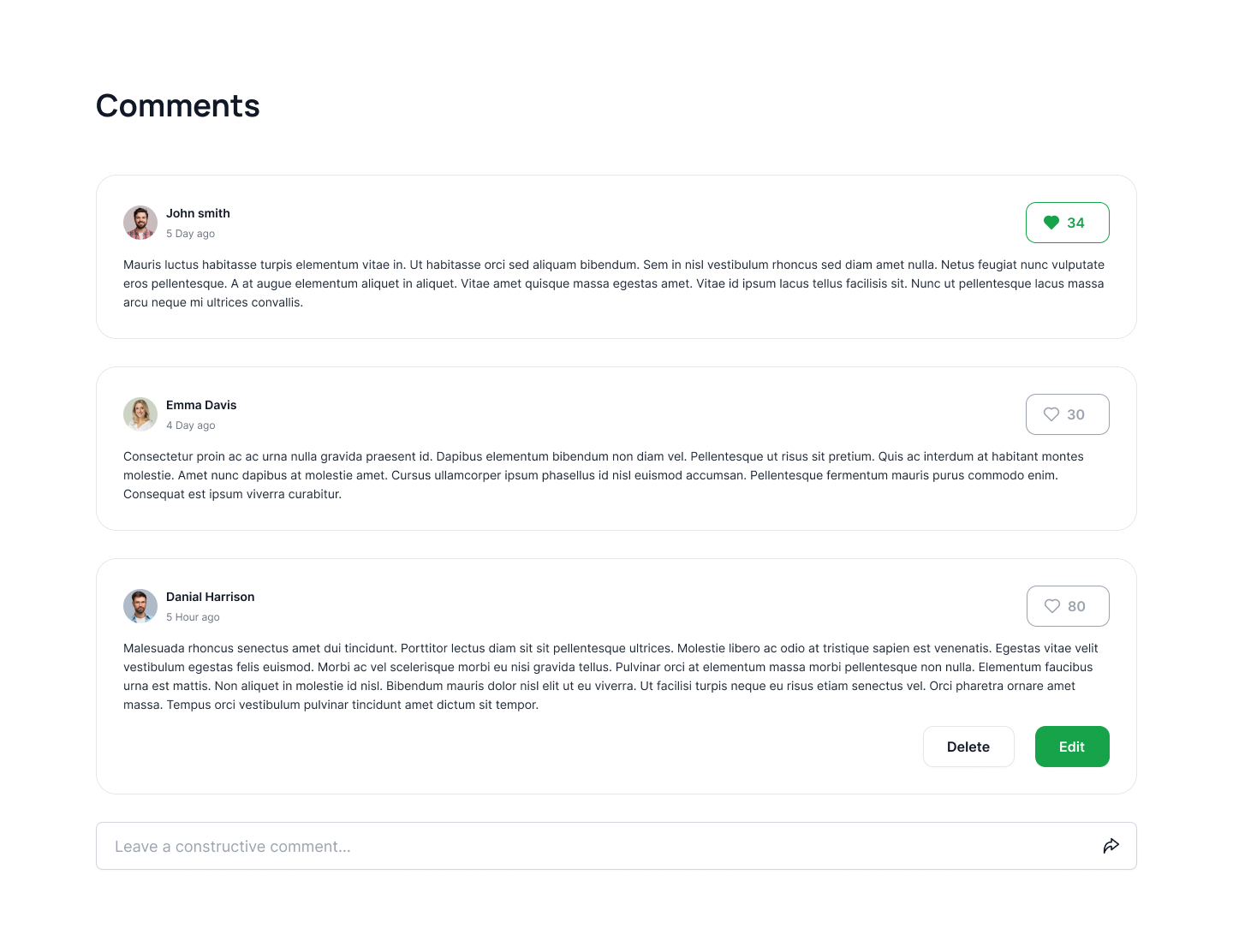Open John smith's profile picture

click(x=140, y=223)
